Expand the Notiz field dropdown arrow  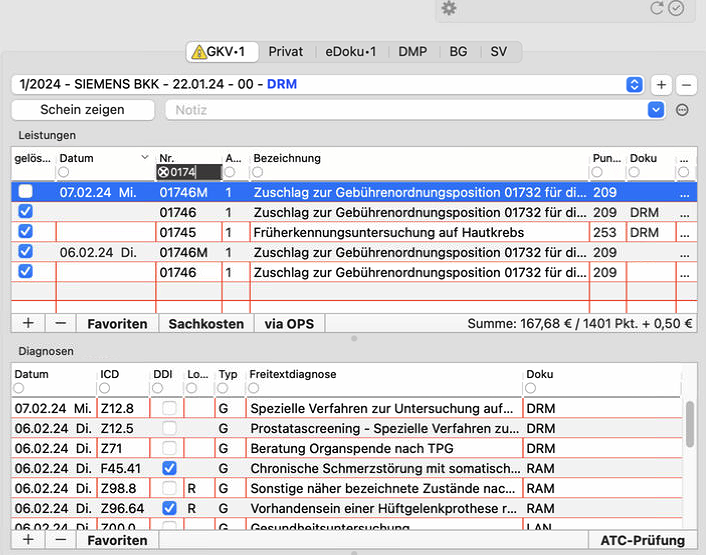tap(656, 110)
